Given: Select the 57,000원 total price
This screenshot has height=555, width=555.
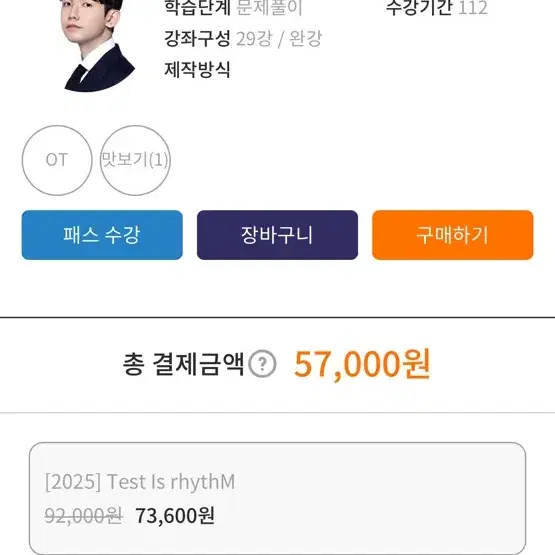Looking at the screenshot, I should (x=362, y=364).
